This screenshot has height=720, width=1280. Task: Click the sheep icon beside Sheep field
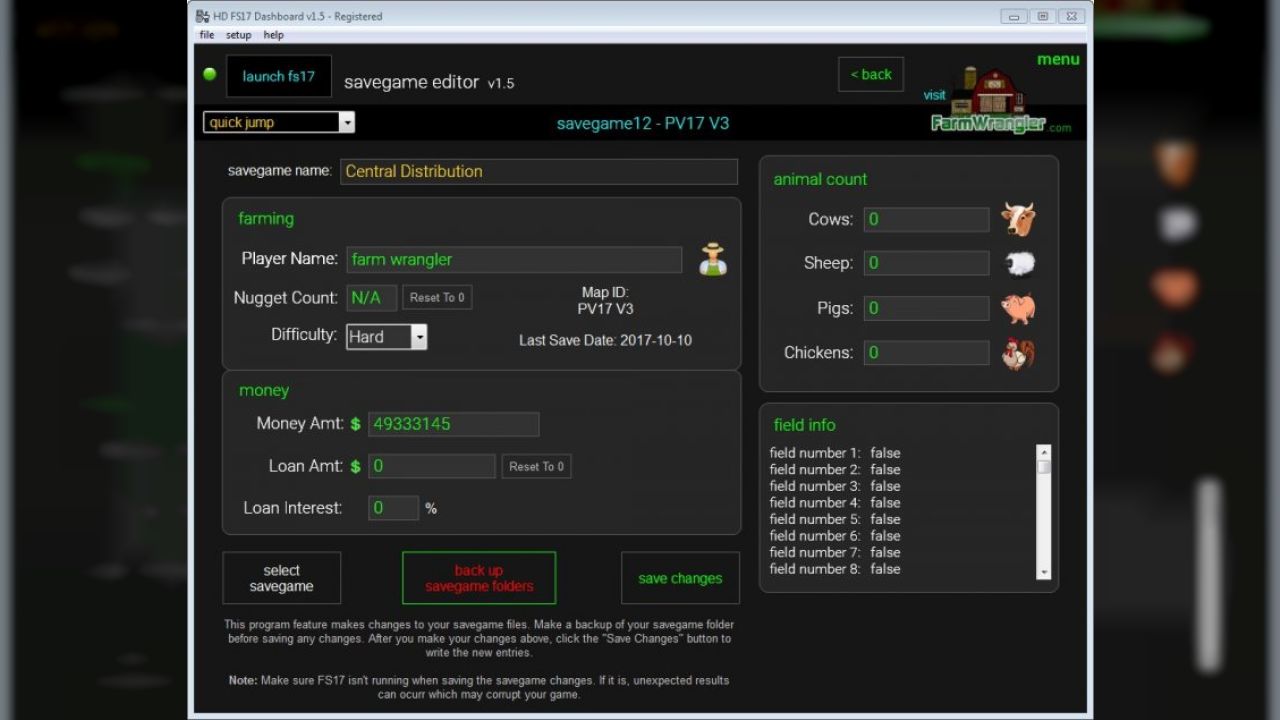tap(1019, 263)
